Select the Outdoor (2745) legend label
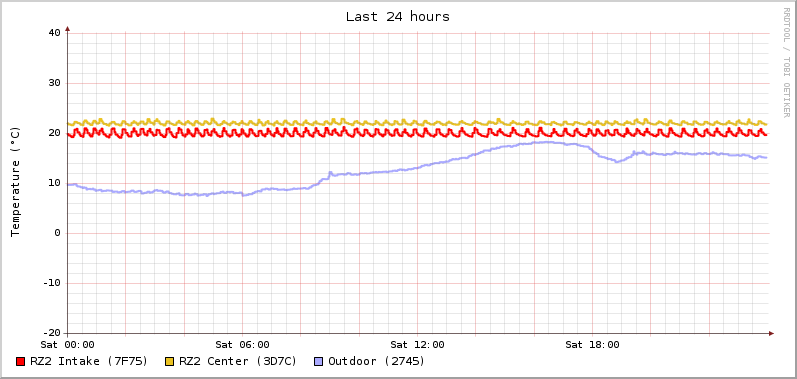Image resolution: width=797 pixels, height=379 pixels. (x=377, y=361)
